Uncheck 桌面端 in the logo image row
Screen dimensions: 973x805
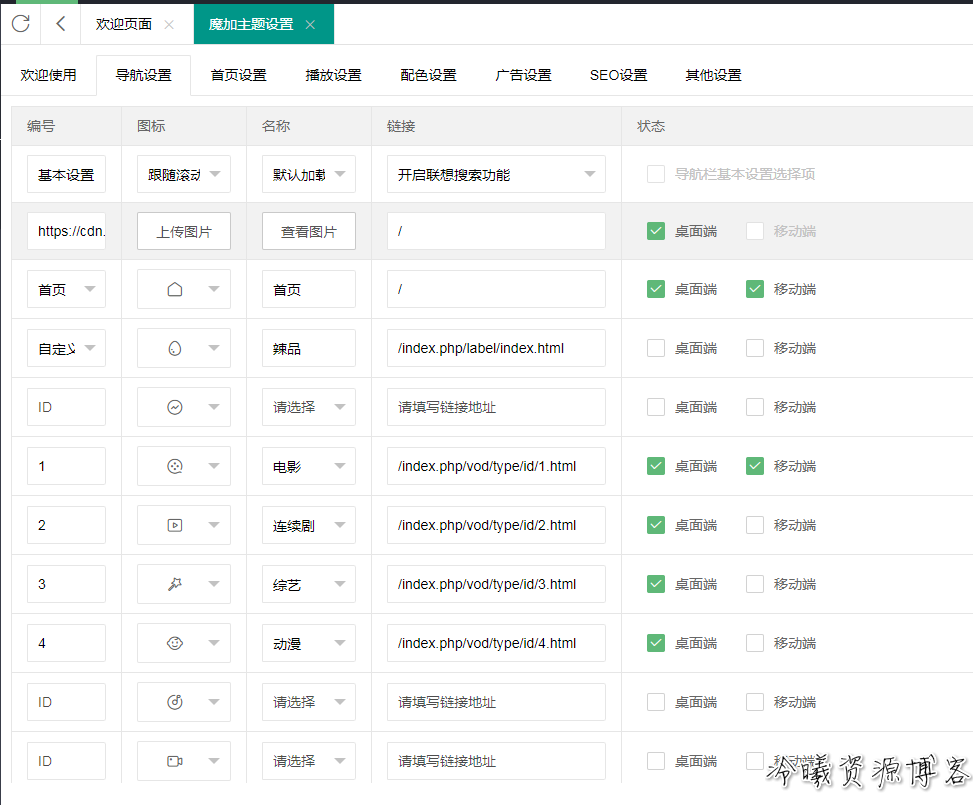(x=656, y=231)
